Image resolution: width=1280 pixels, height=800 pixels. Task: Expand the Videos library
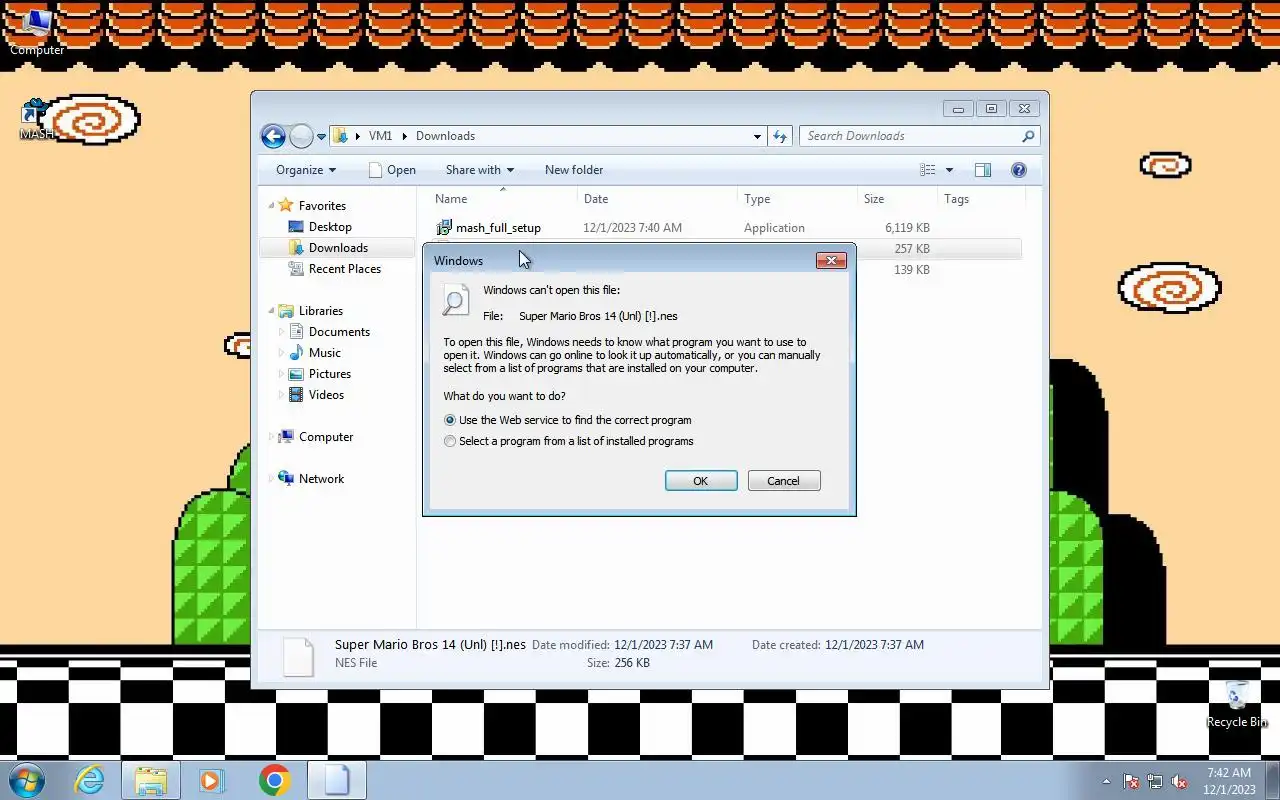pos(281,395)
